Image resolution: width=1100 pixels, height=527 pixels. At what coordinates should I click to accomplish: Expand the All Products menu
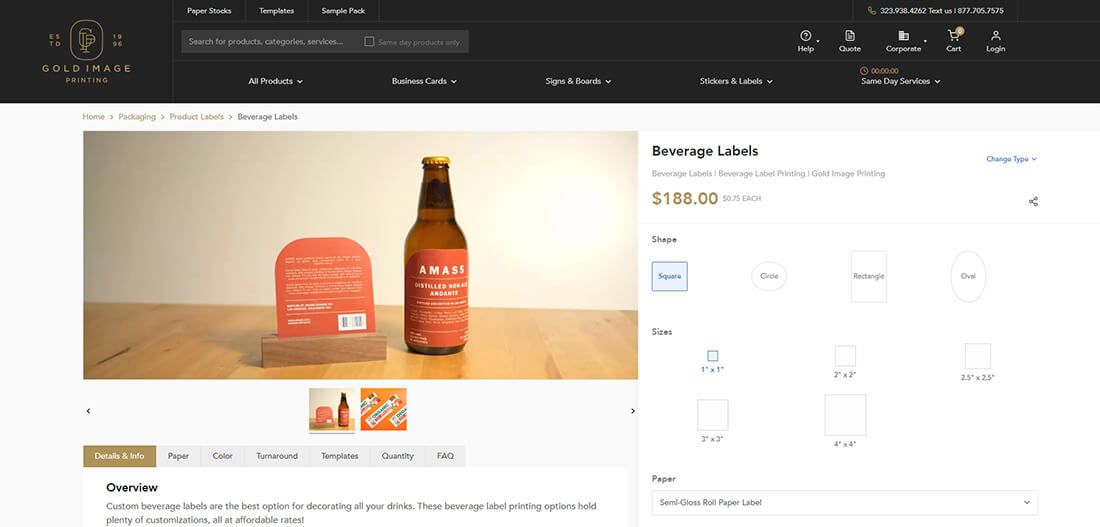tap(276, 81)
